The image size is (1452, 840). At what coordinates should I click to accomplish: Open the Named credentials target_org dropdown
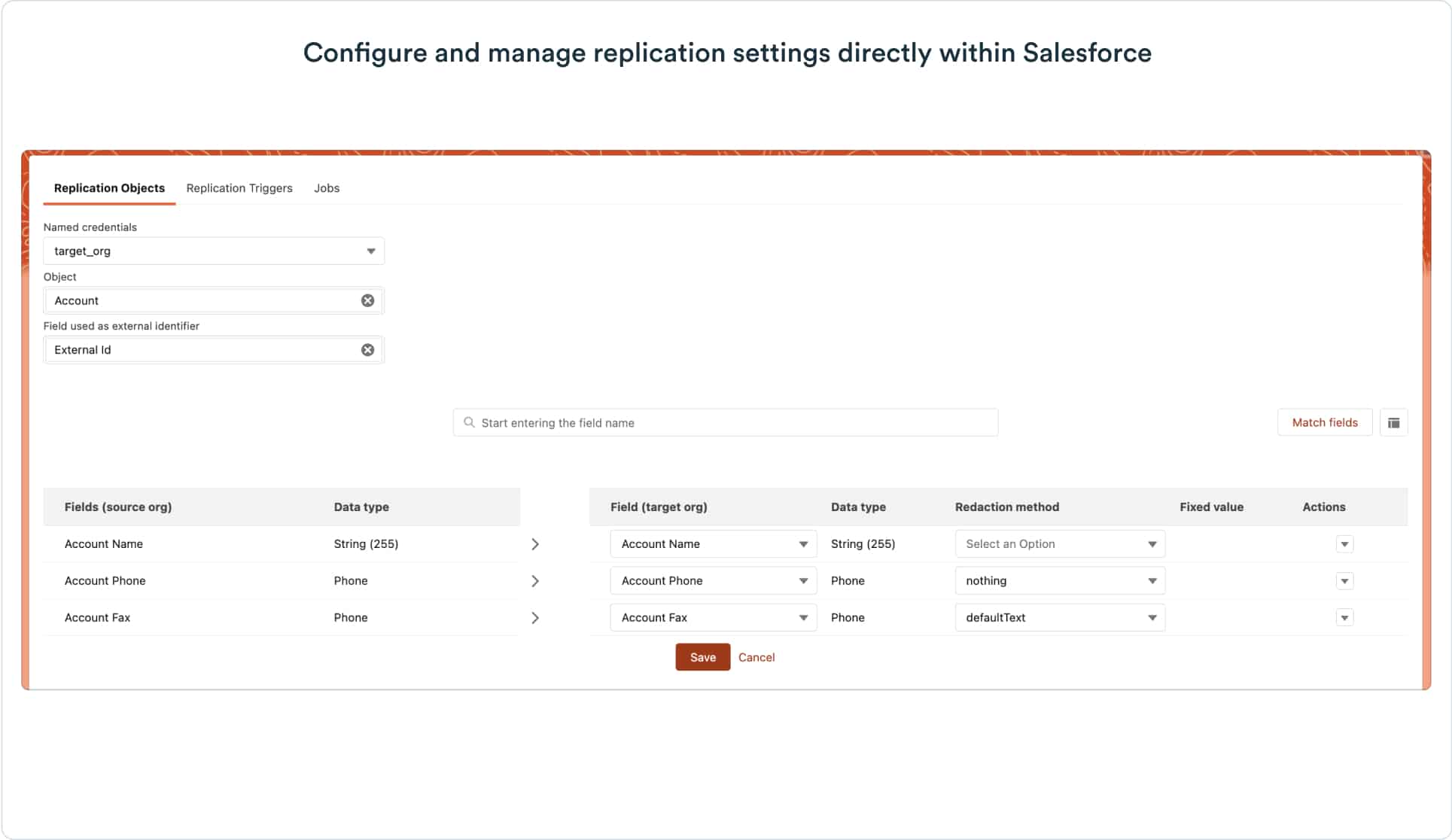coord(214,251)
